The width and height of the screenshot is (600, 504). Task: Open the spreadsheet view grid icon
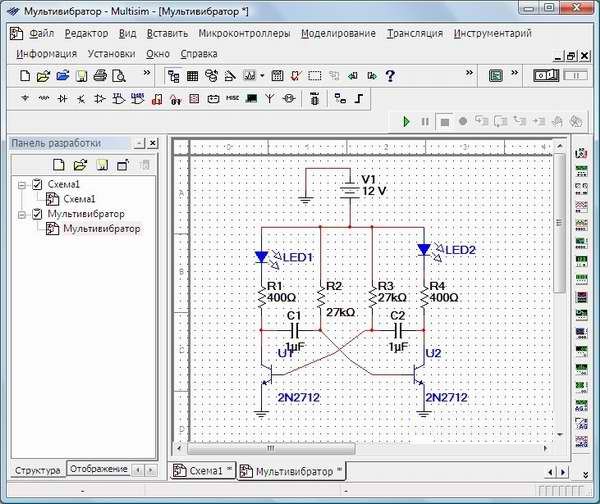(x=192, y=76)
